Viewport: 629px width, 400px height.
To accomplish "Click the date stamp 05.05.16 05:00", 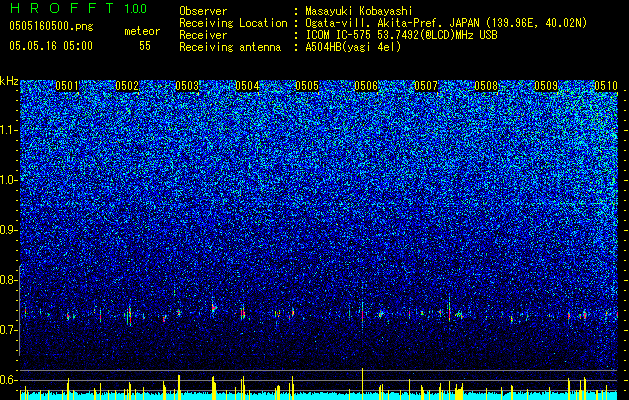I will point(51,46).
